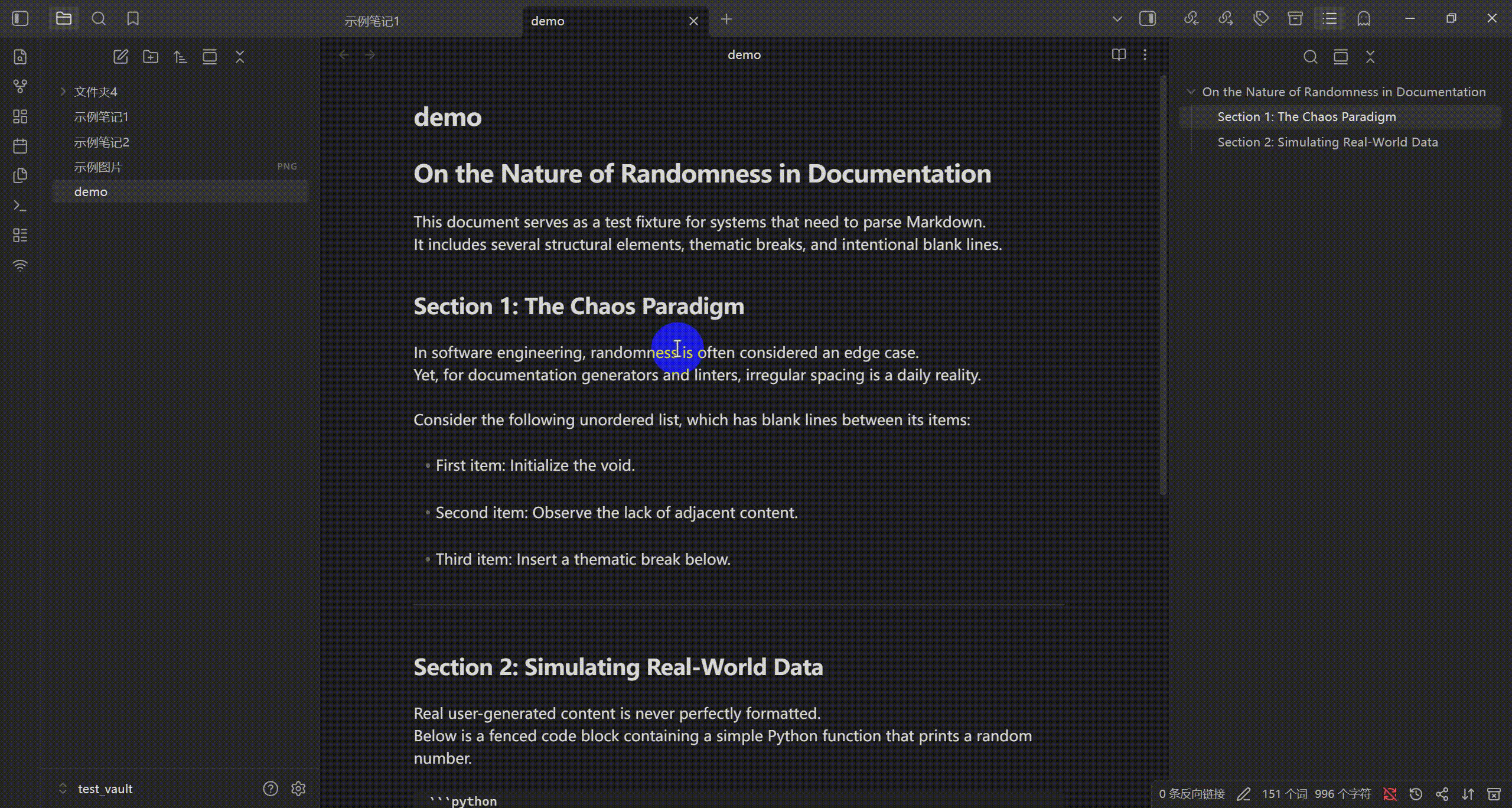Open the archive box panel icon
Viewport: 1512px width, 808px height.
tap(1295, 19)
